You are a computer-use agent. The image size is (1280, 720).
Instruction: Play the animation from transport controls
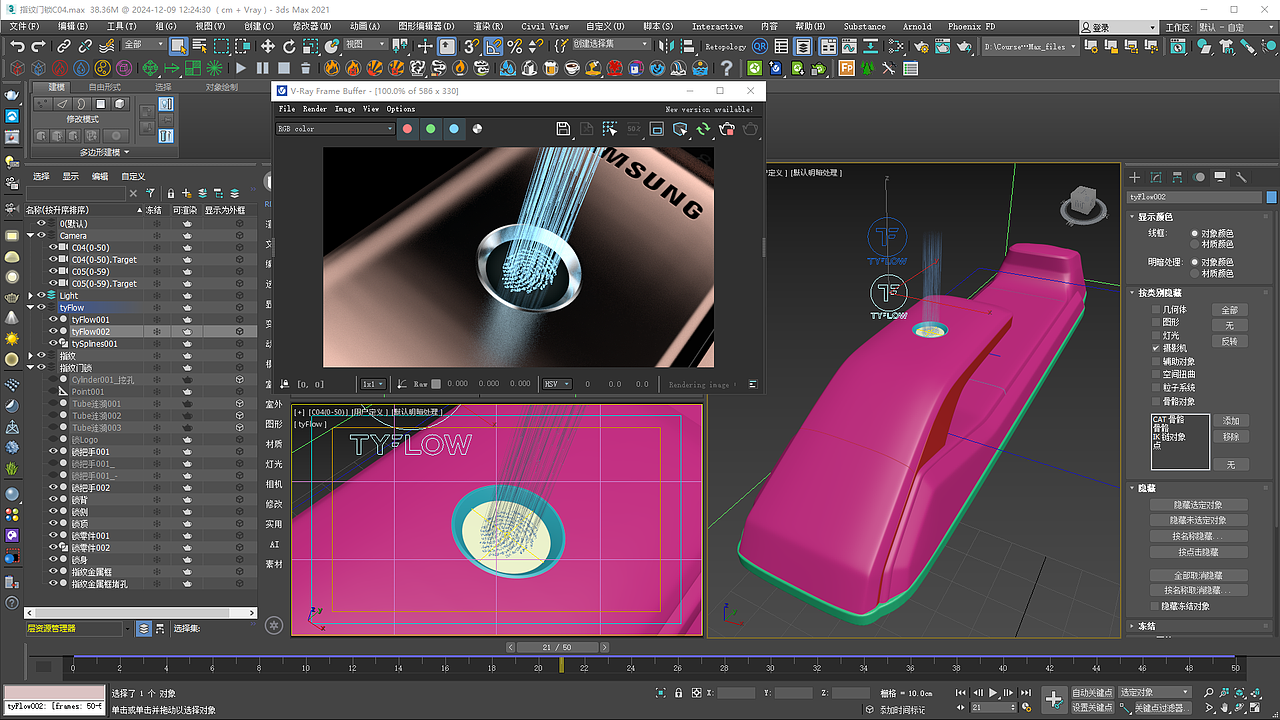pyautogui.click(x=993, y=692)
